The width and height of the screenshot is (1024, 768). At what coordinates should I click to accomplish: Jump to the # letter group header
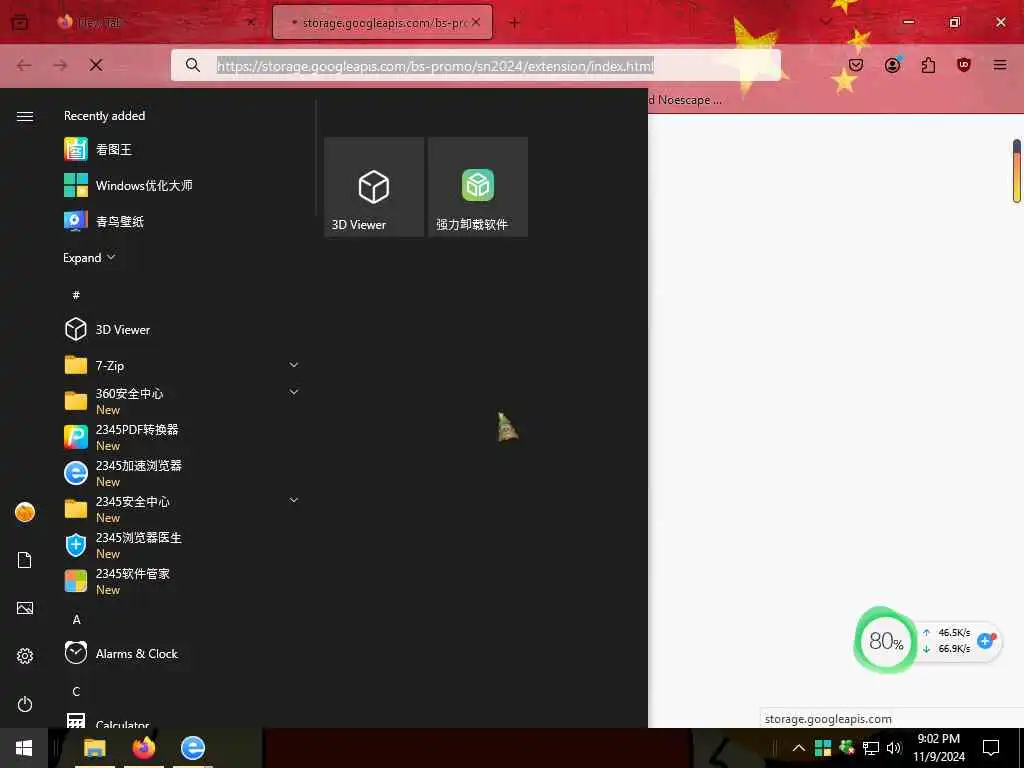click(76, 295)
